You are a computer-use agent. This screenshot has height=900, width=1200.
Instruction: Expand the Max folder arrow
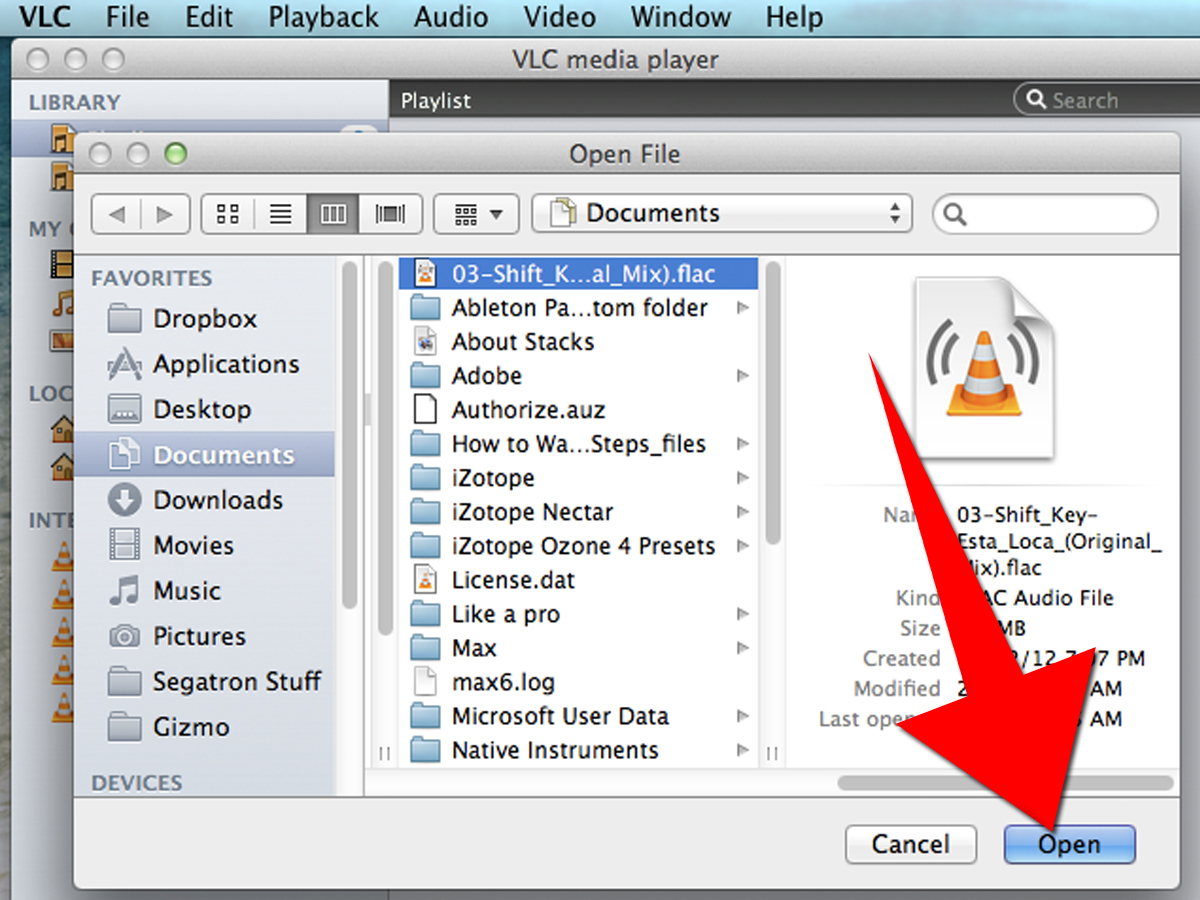pos(742,648)
